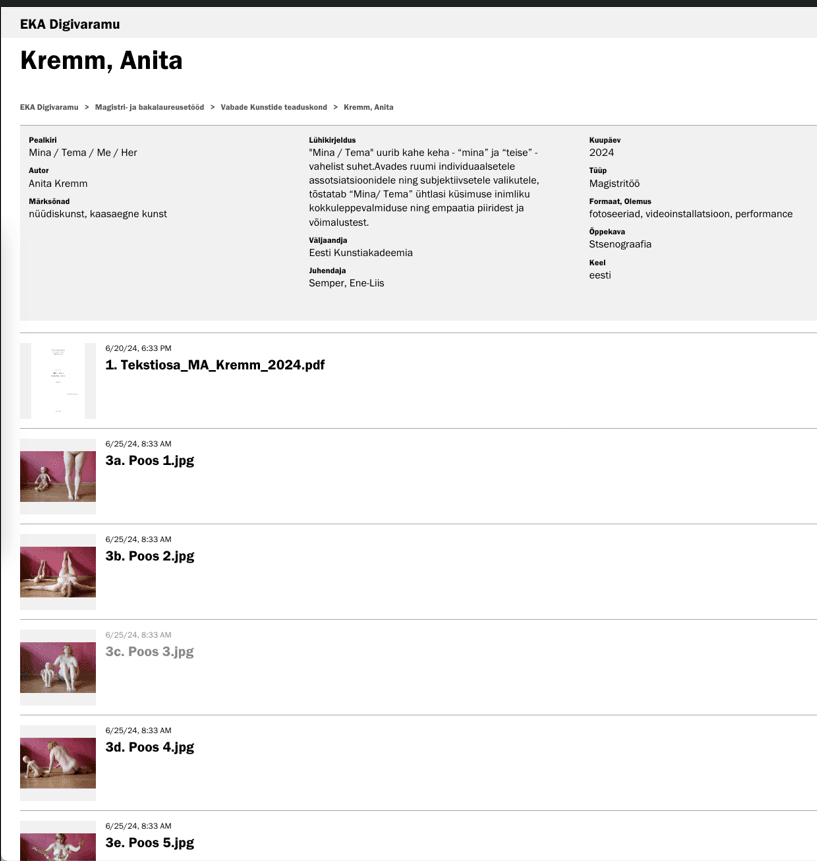The height and width of the screenshot is (861, 817).
Task: Go to EKA Digivaramu breadcrumb
Action: [49, 107]
